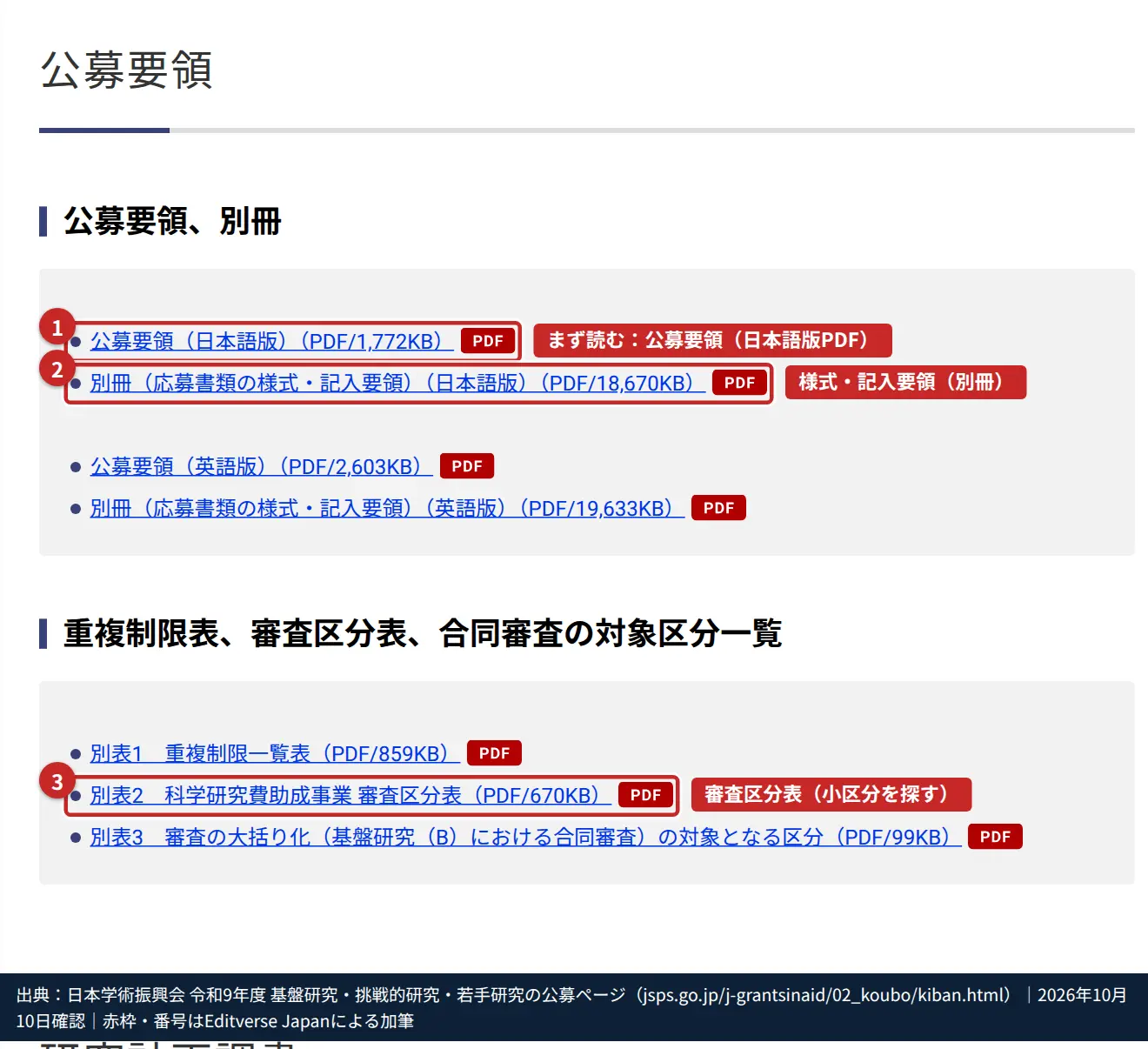The height and width of the screenshot is (1049, 1148).
Task: Open 別表3 審査の大括り化 link
Action: pos(525,837)
